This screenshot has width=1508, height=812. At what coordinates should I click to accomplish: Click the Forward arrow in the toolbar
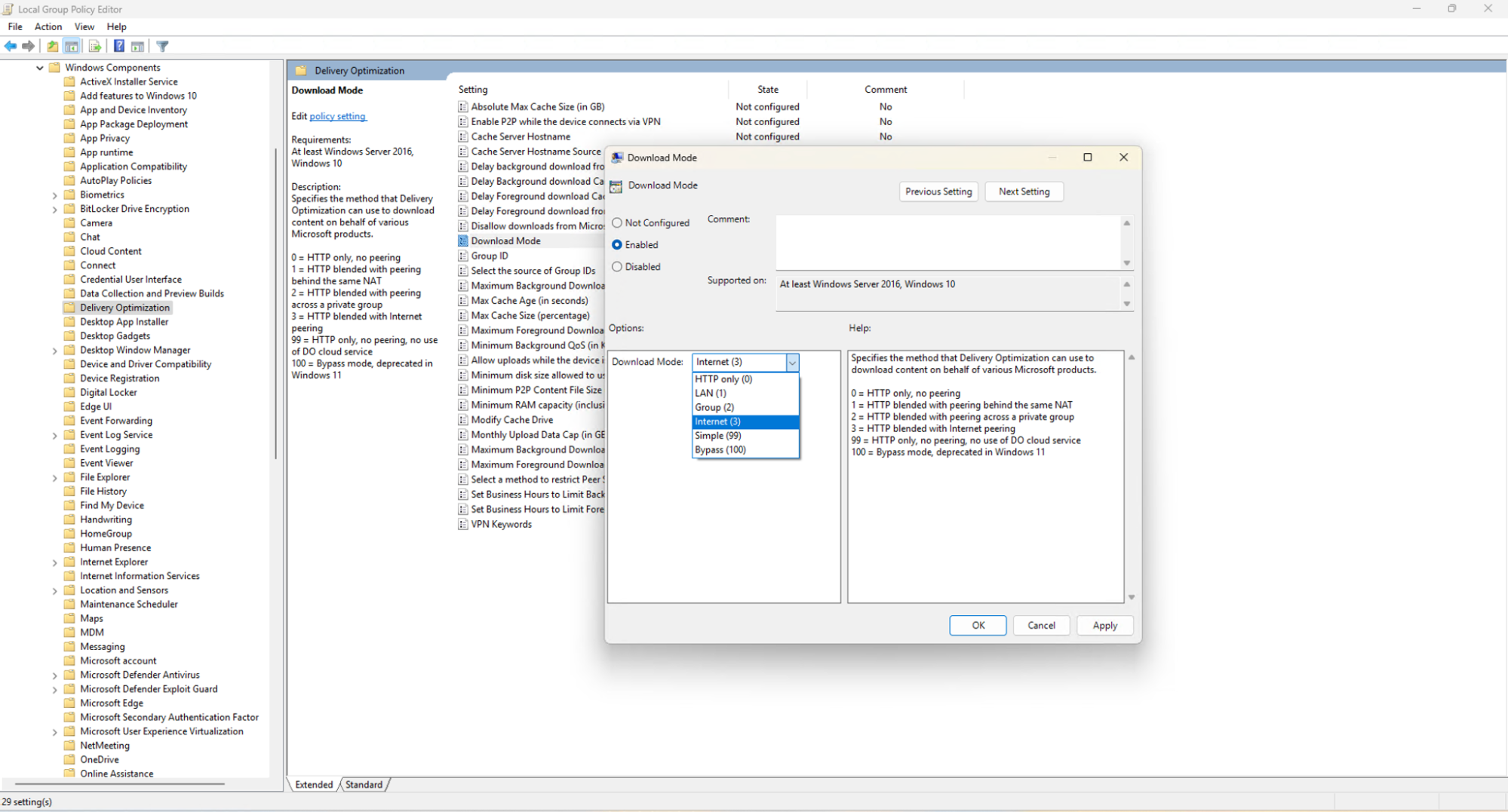[x=29, y=47]
